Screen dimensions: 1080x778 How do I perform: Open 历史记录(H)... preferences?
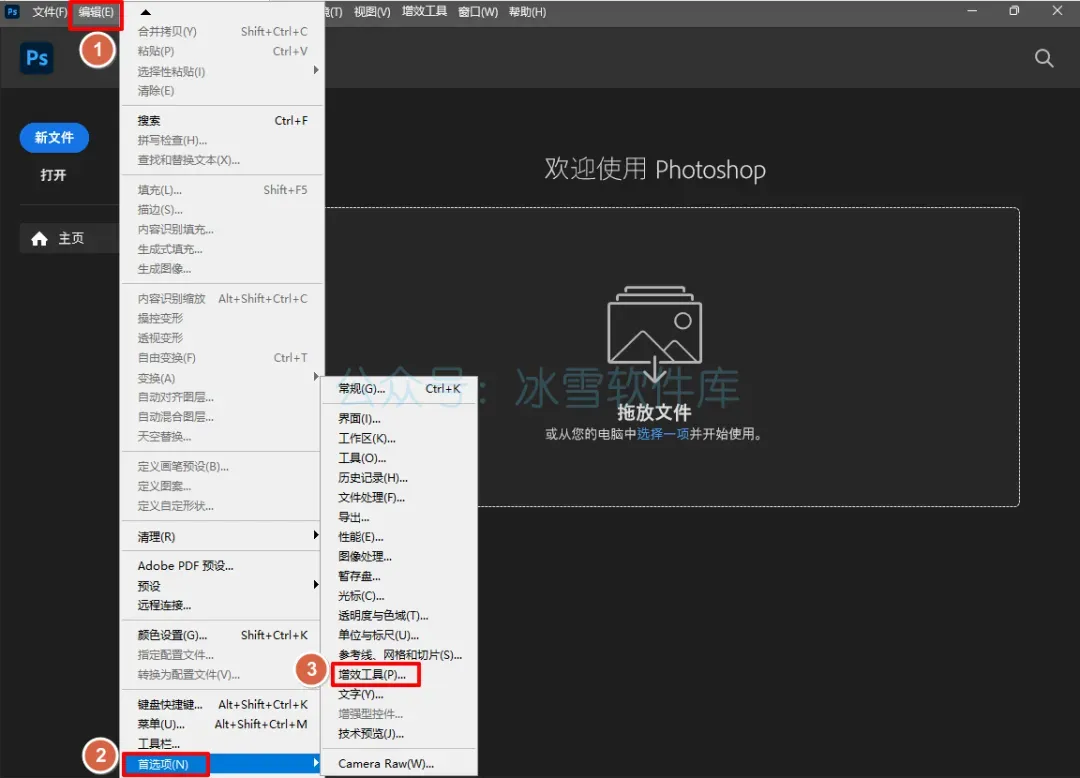click(399, 478)
